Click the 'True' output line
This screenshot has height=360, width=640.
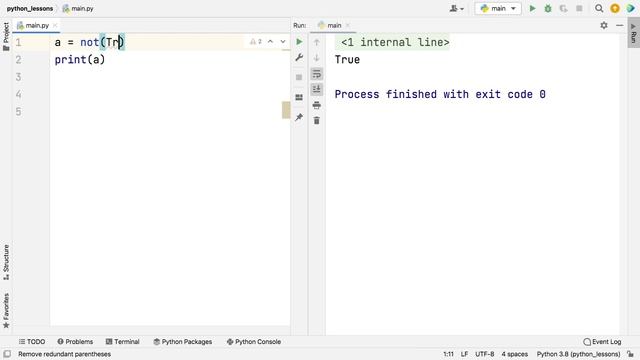pyautogui.click(x=347, y=60)
